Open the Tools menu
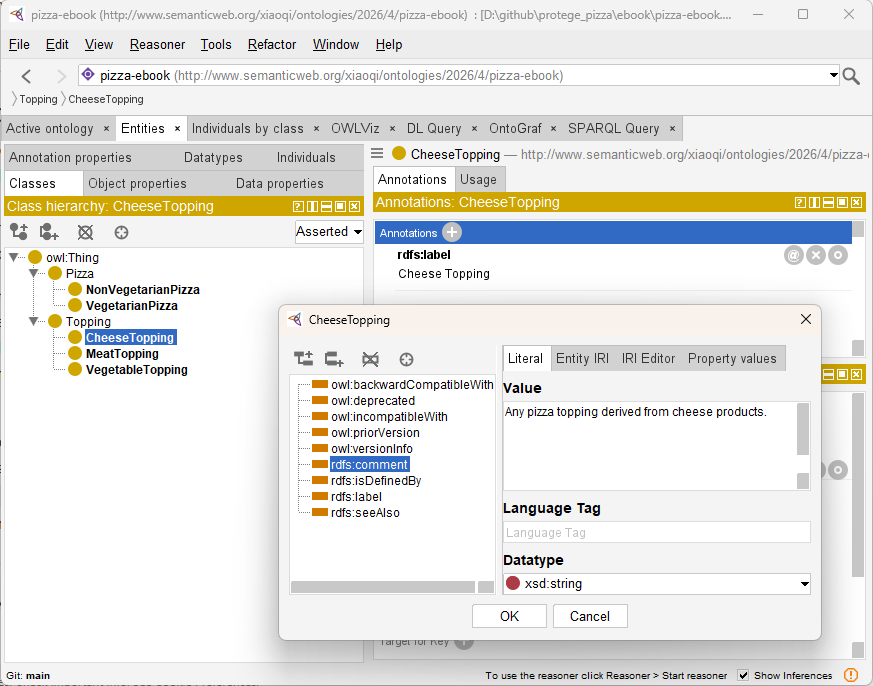Viewport: 873px width, 686px height. point(216,45)
